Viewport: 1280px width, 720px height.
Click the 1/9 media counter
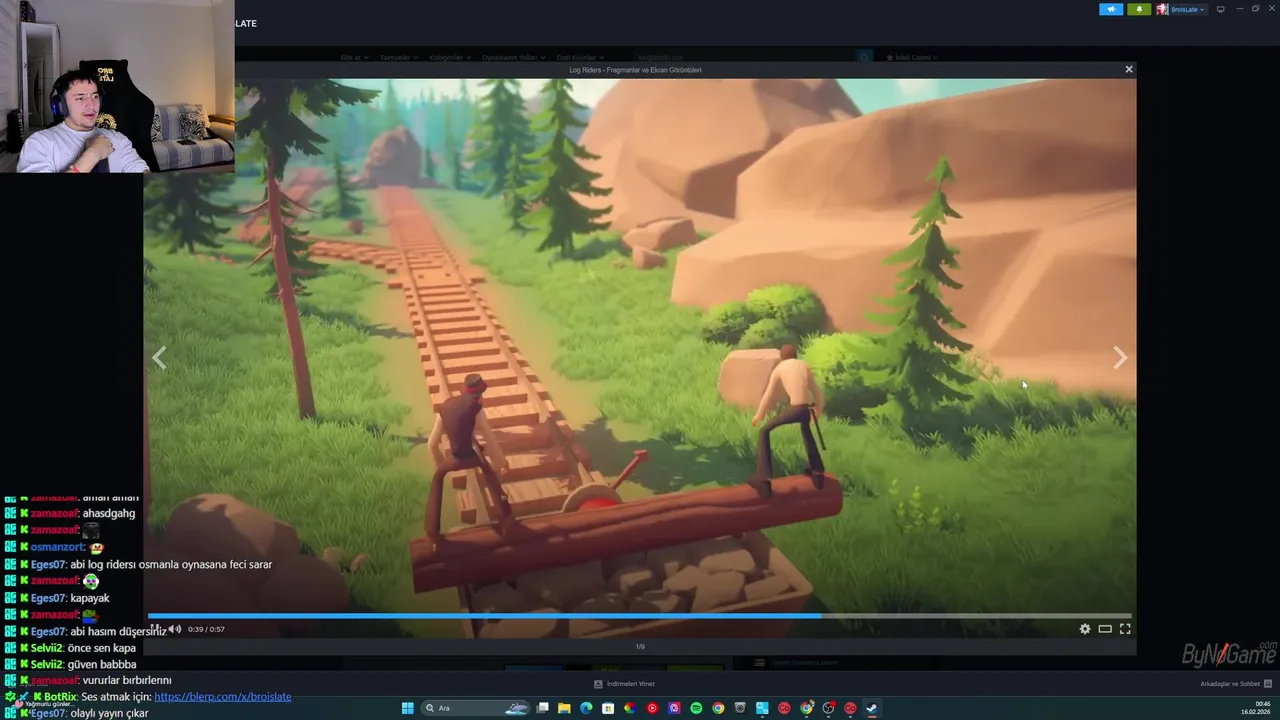click(x=640, y=647)
